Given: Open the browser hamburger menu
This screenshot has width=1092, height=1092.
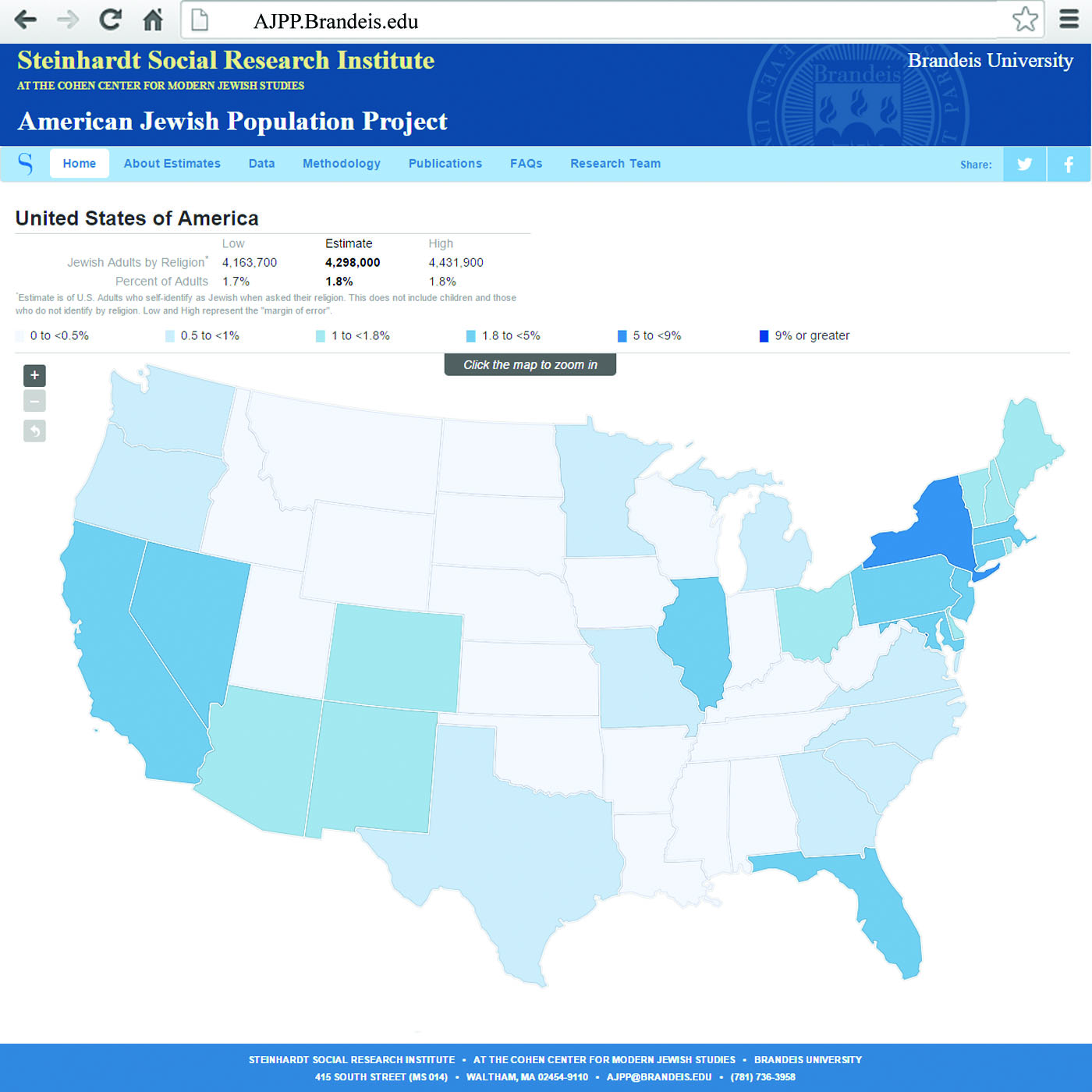Looking at the screenshot, I should pos(1069,19).
